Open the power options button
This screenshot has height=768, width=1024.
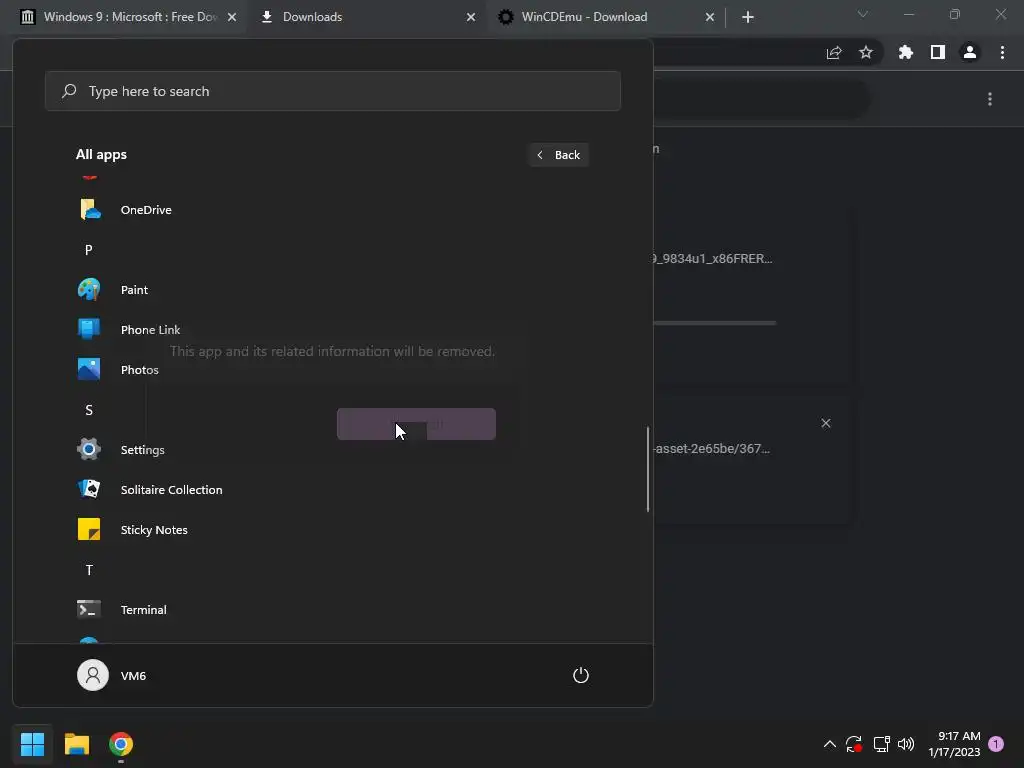581,675
